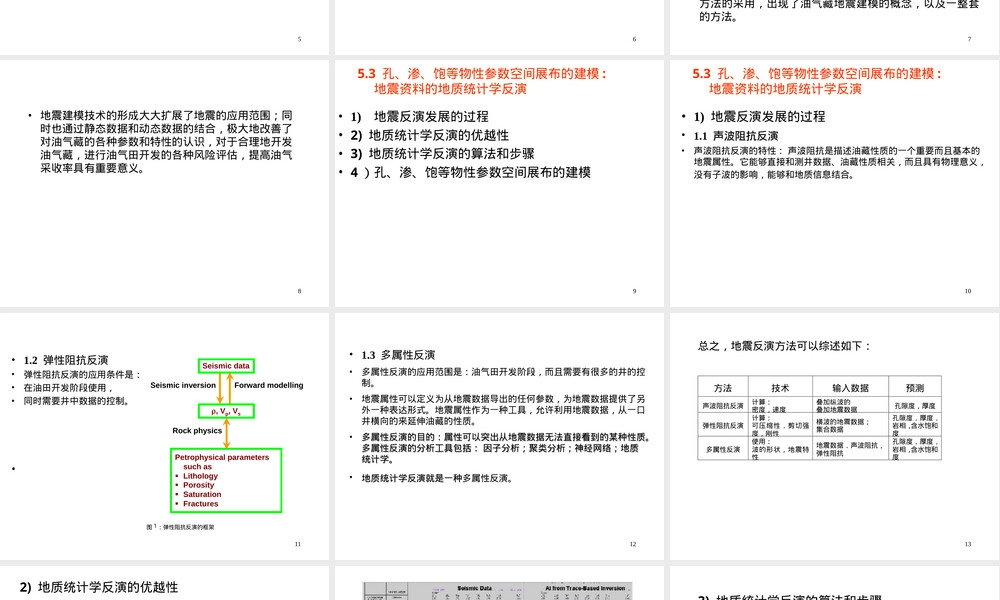The height and width of the screenshot is (600, 1000).
Task: Click table header '输入数据'
Action: click(850, 388)
